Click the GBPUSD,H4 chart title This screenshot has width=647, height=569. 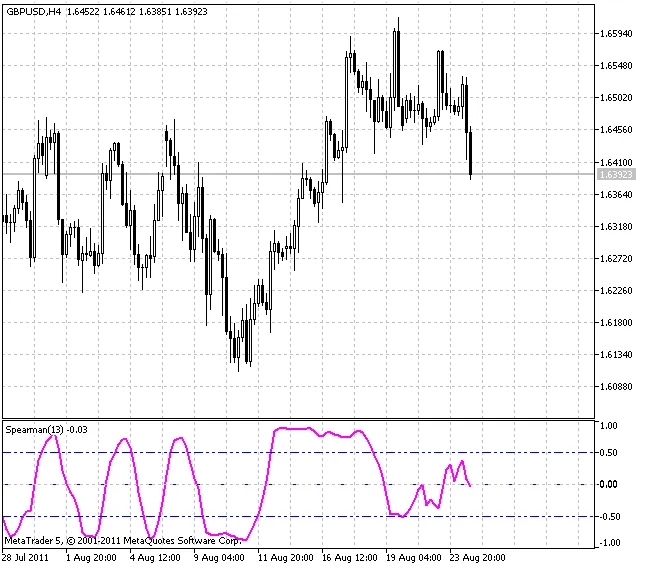(x=34, y=9)
